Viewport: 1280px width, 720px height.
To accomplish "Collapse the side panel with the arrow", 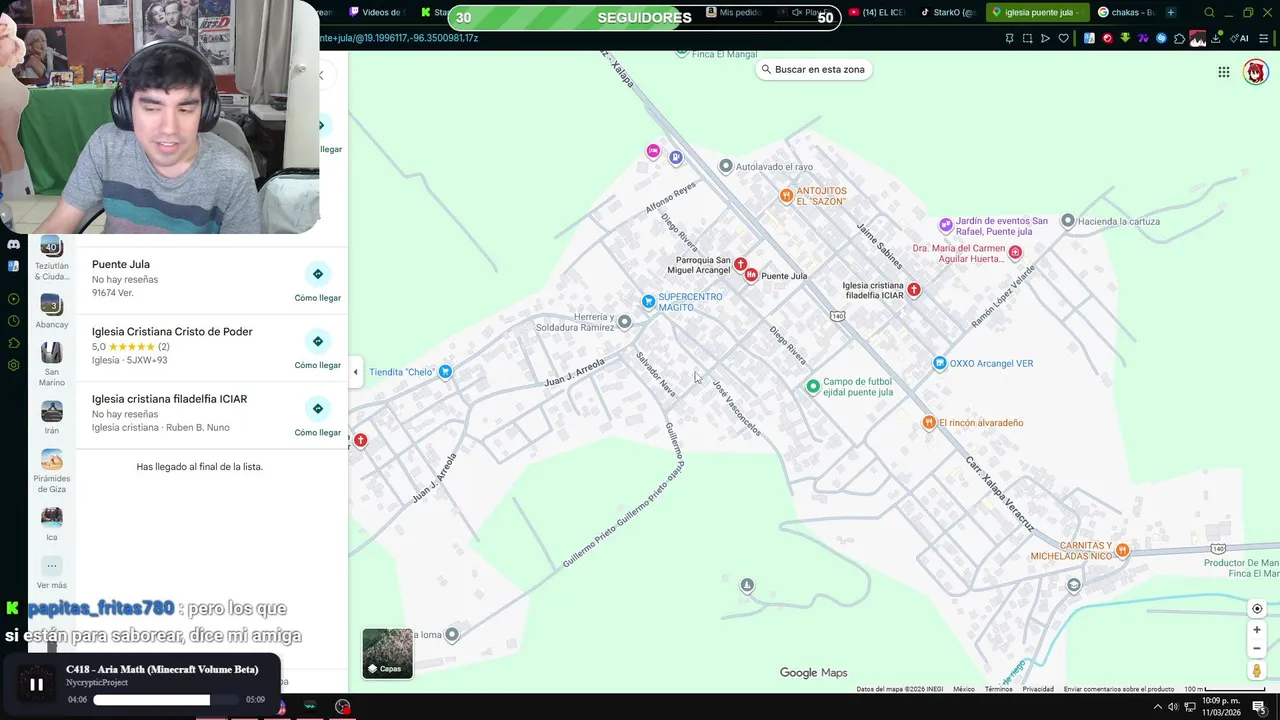I will (355, 372).
